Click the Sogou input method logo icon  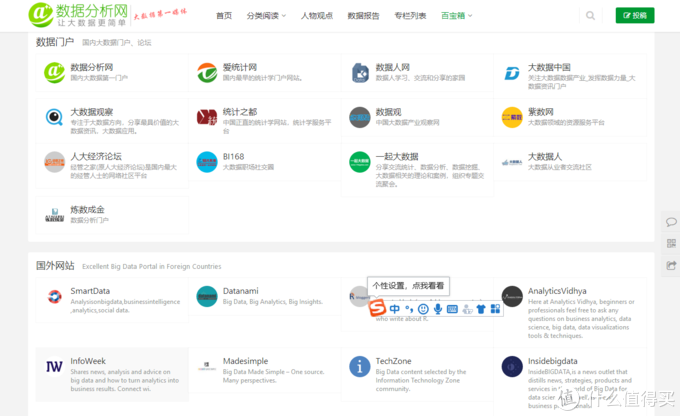377,309
